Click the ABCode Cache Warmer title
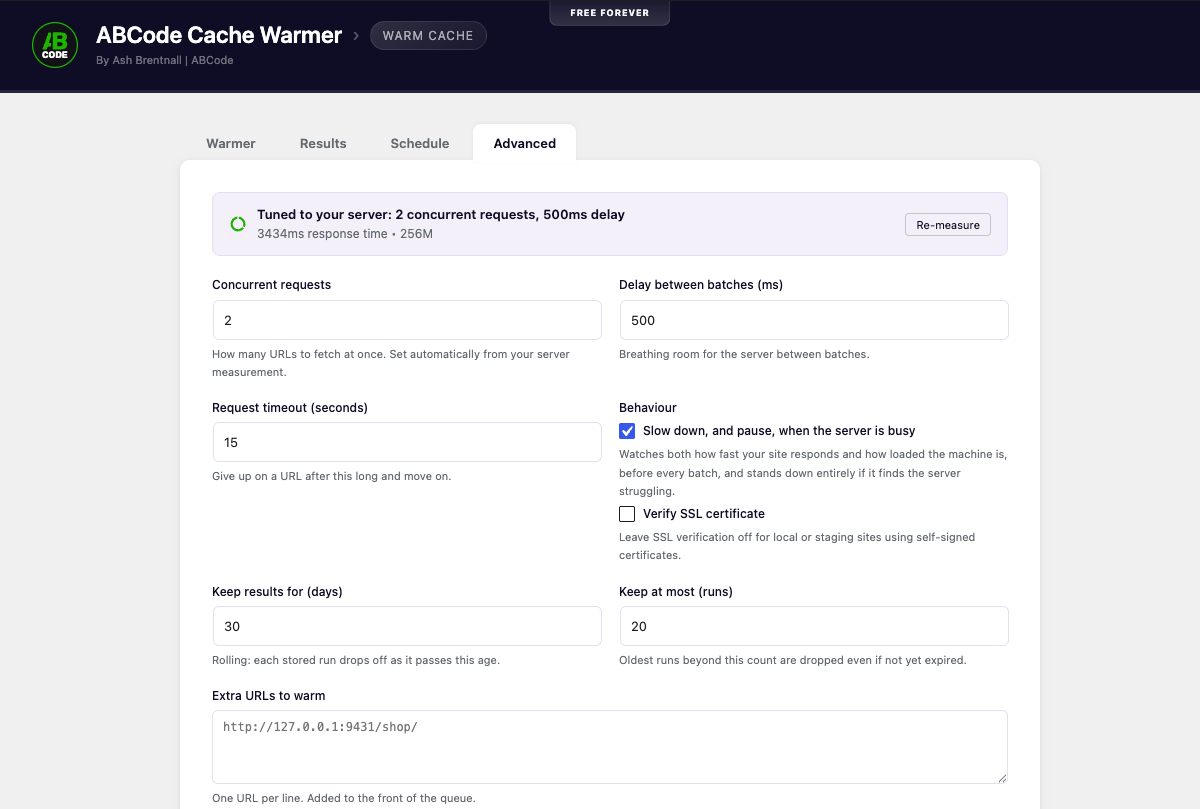This screenshot has width=1200, height=809. click(219, 35)
